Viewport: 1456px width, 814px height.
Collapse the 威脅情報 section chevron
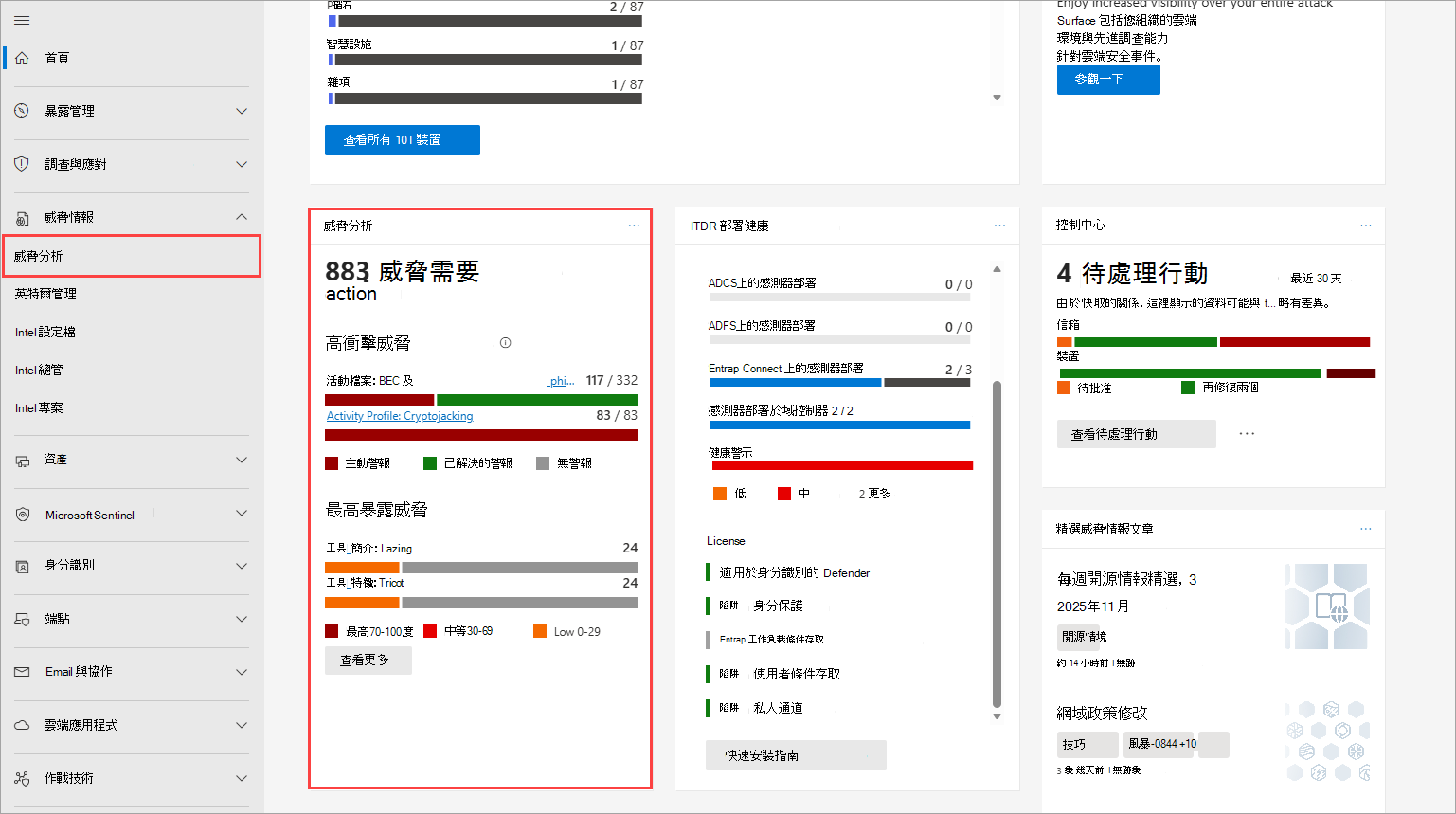click(242, 217)
